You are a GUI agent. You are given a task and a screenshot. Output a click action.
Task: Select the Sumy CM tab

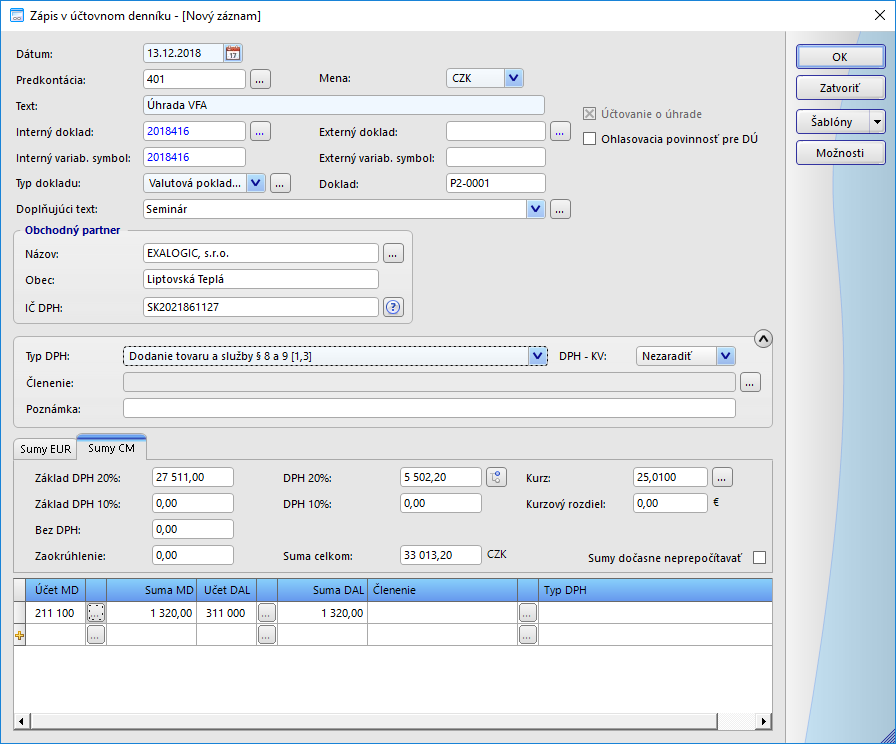[111, 448]
